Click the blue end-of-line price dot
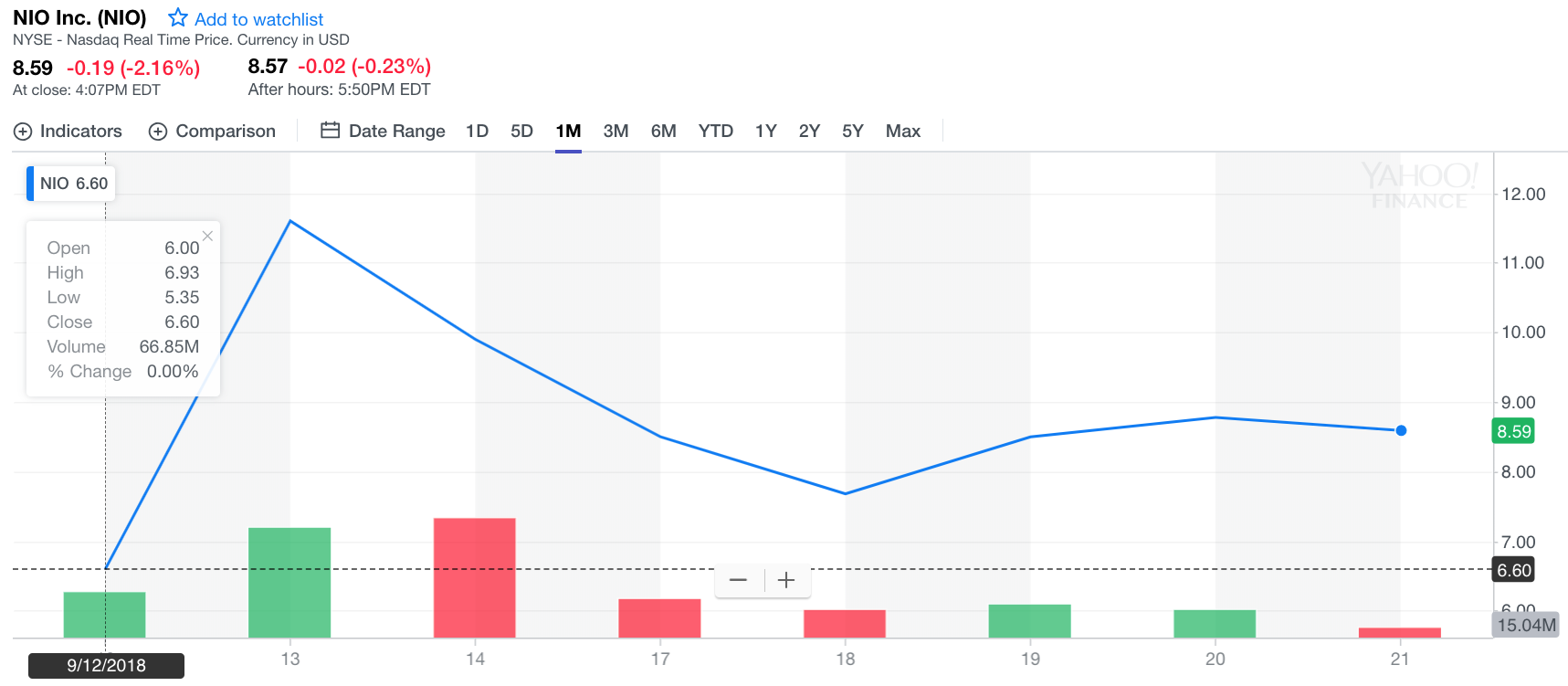The image size is (1568, 686). coord(1401,430)
